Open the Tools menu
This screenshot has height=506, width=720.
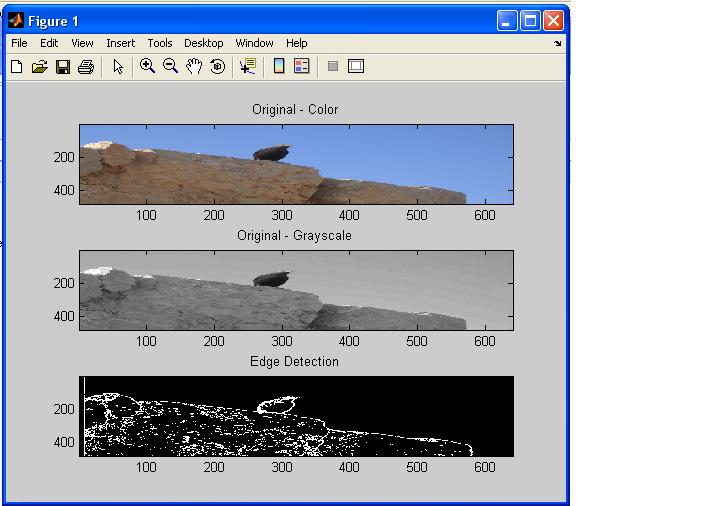(x=160, y=43)
